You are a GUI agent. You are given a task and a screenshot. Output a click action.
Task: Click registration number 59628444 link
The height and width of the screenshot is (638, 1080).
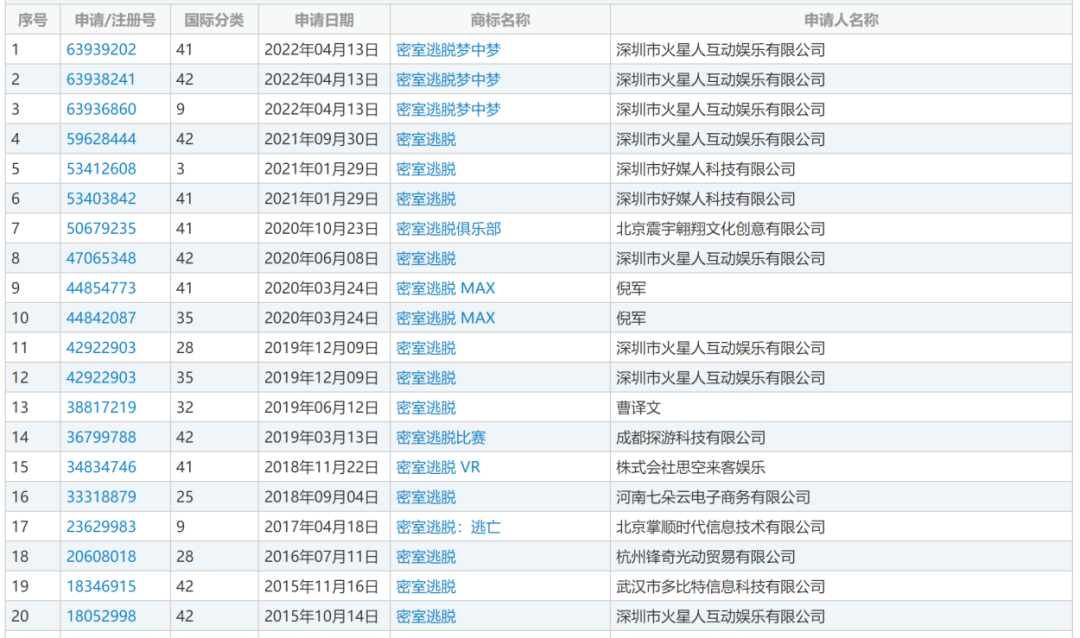click(101, 139)
